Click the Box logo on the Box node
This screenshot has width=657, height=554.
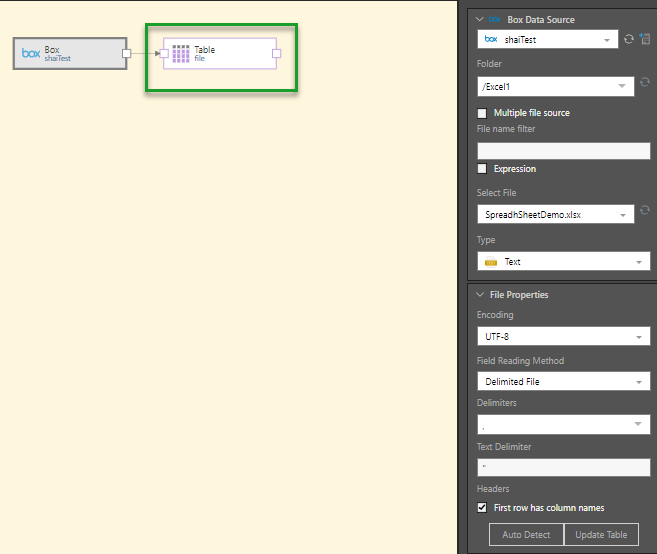pyautogui.click(x=31, y=53)
